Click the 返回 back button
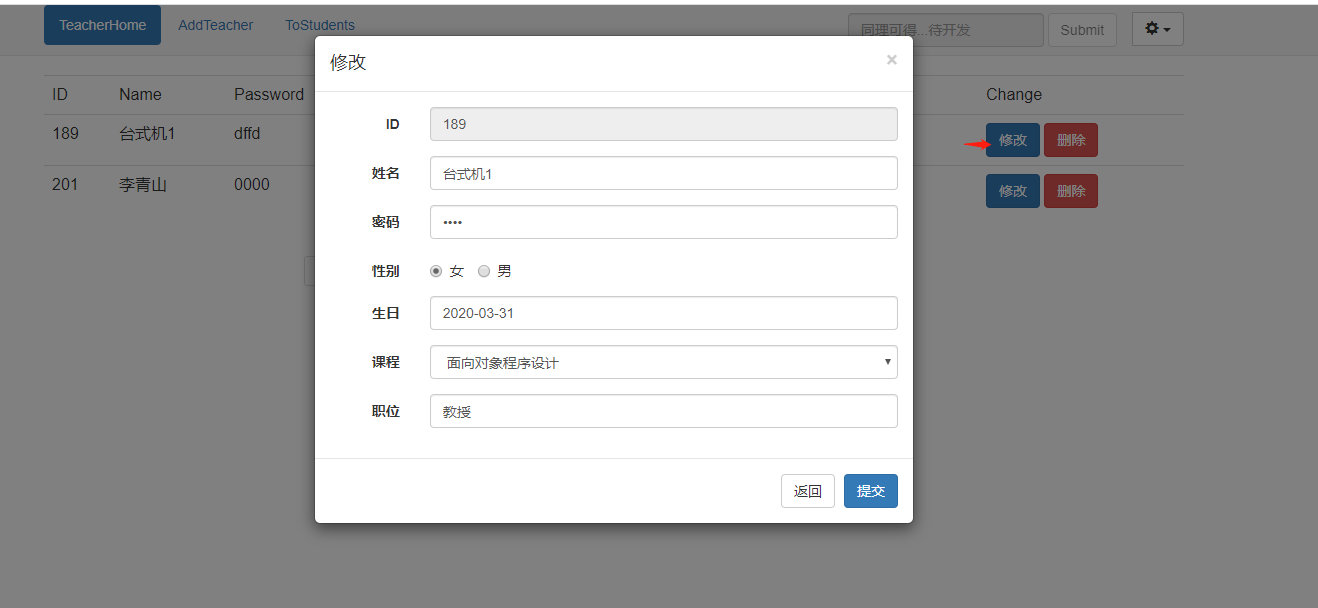 (x=808, y=491)
